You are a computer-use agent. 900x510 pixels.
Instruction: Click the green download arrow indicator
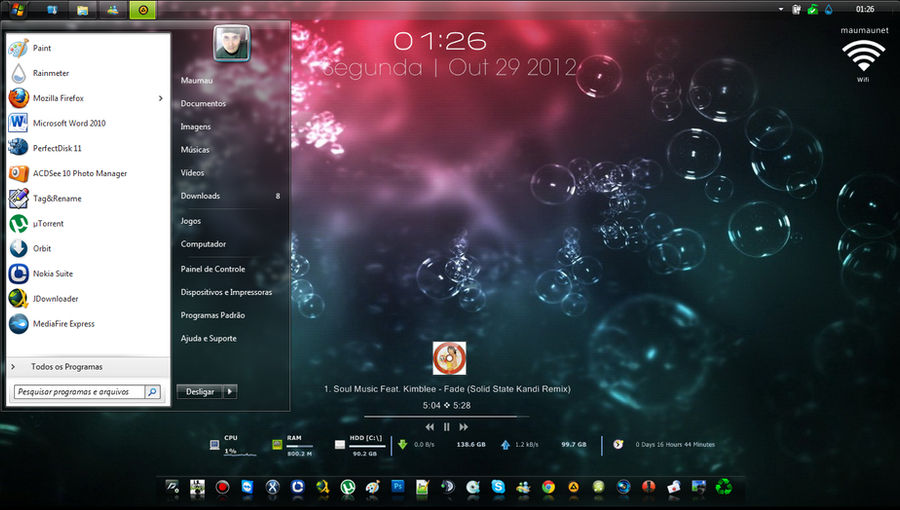[402, 444]
